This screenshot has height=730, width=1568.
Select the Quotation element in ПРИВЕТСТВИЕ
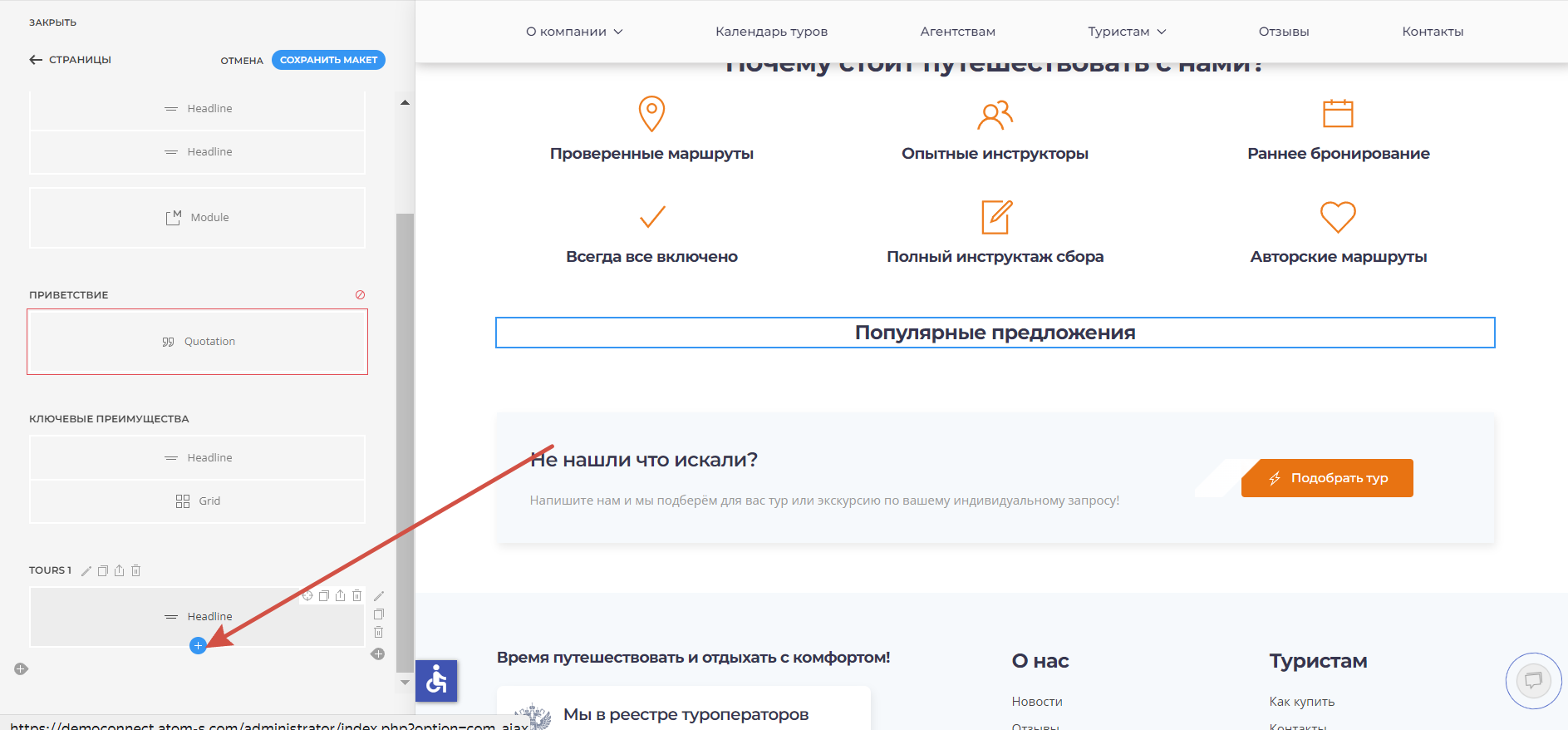(x=198, y=342)
